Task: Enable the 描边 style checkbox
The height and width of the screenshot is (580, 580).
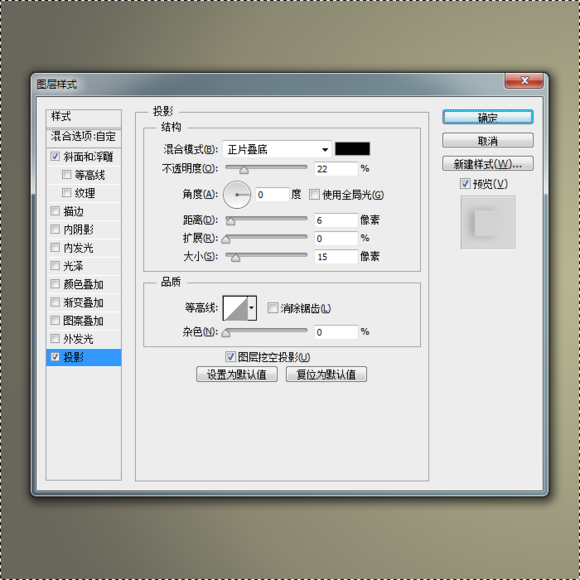Action: [55, 211]
